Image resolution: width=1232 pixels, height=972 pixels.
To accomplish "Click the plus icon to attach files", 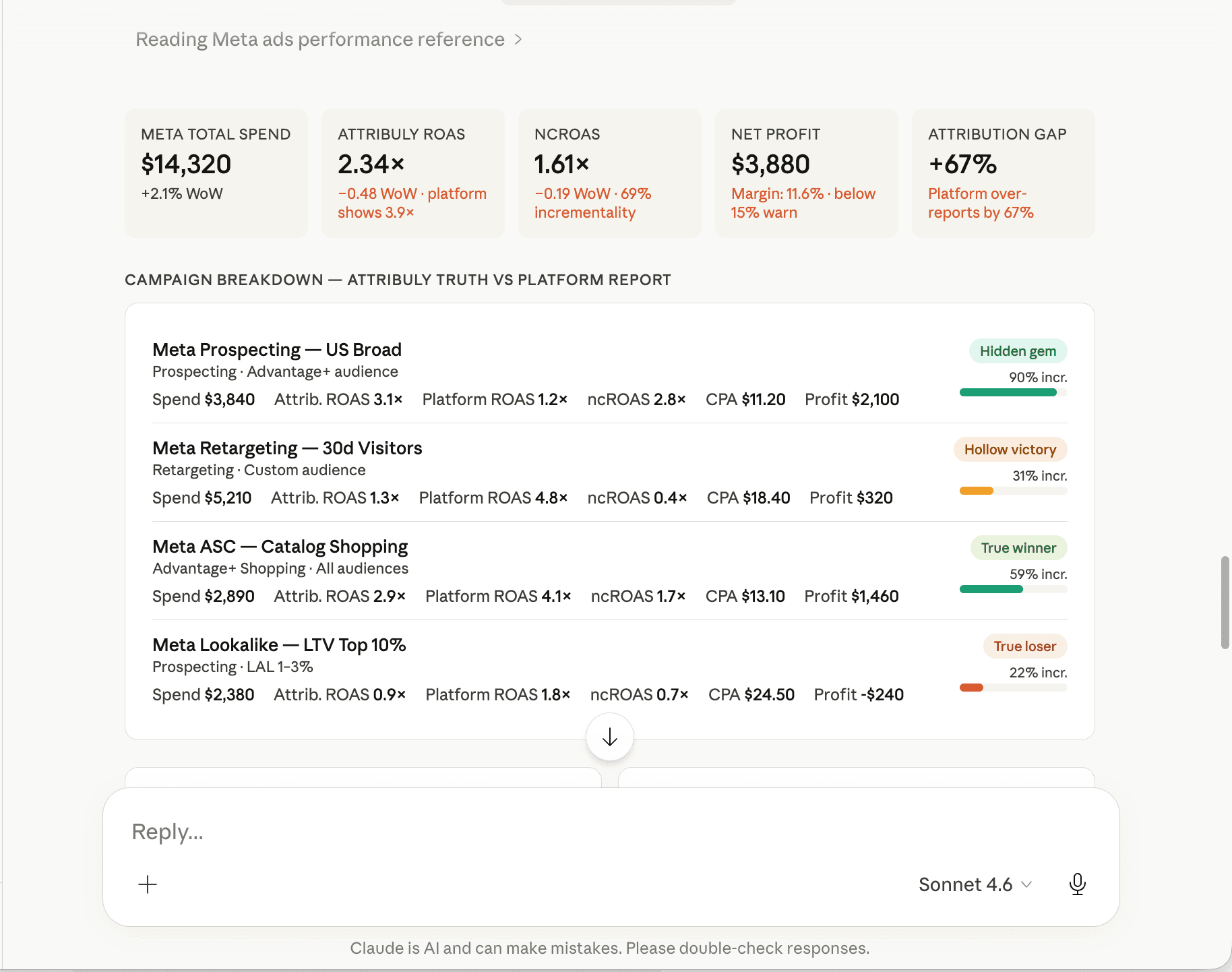I will pos(148,884).
